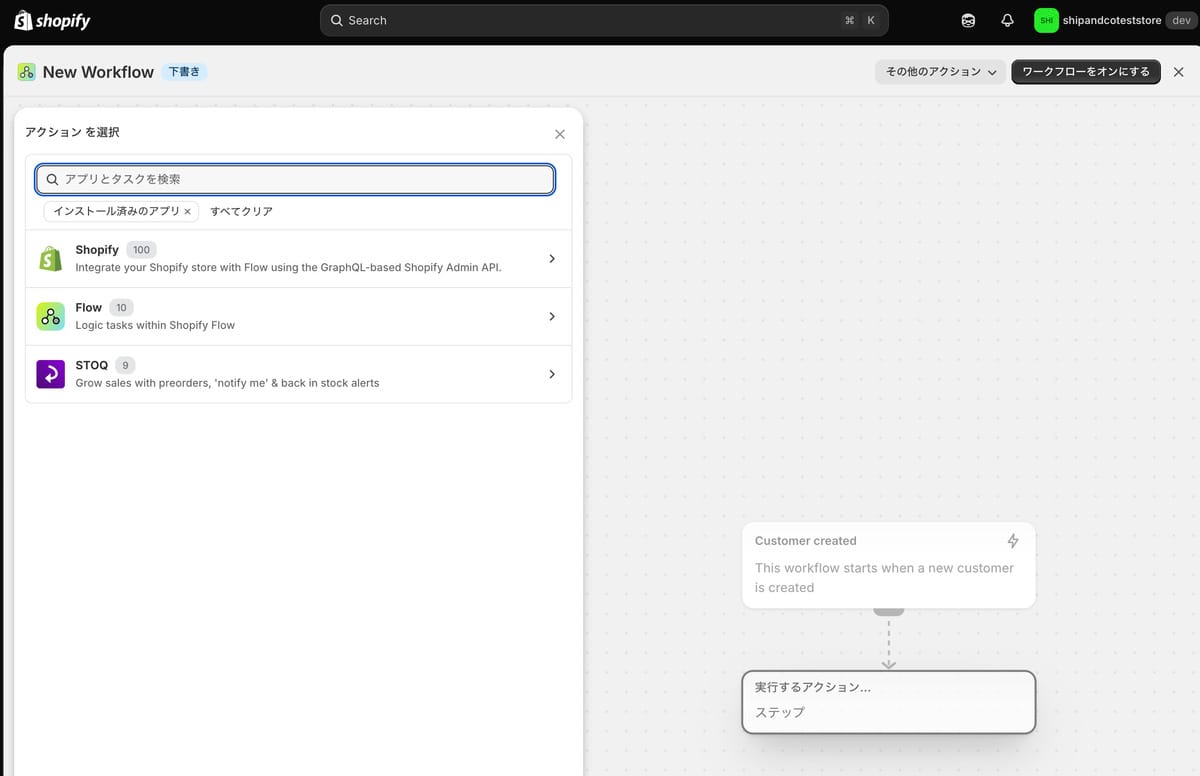Remove the インストール済みのアプリ filter tag

tap(187, 212)
